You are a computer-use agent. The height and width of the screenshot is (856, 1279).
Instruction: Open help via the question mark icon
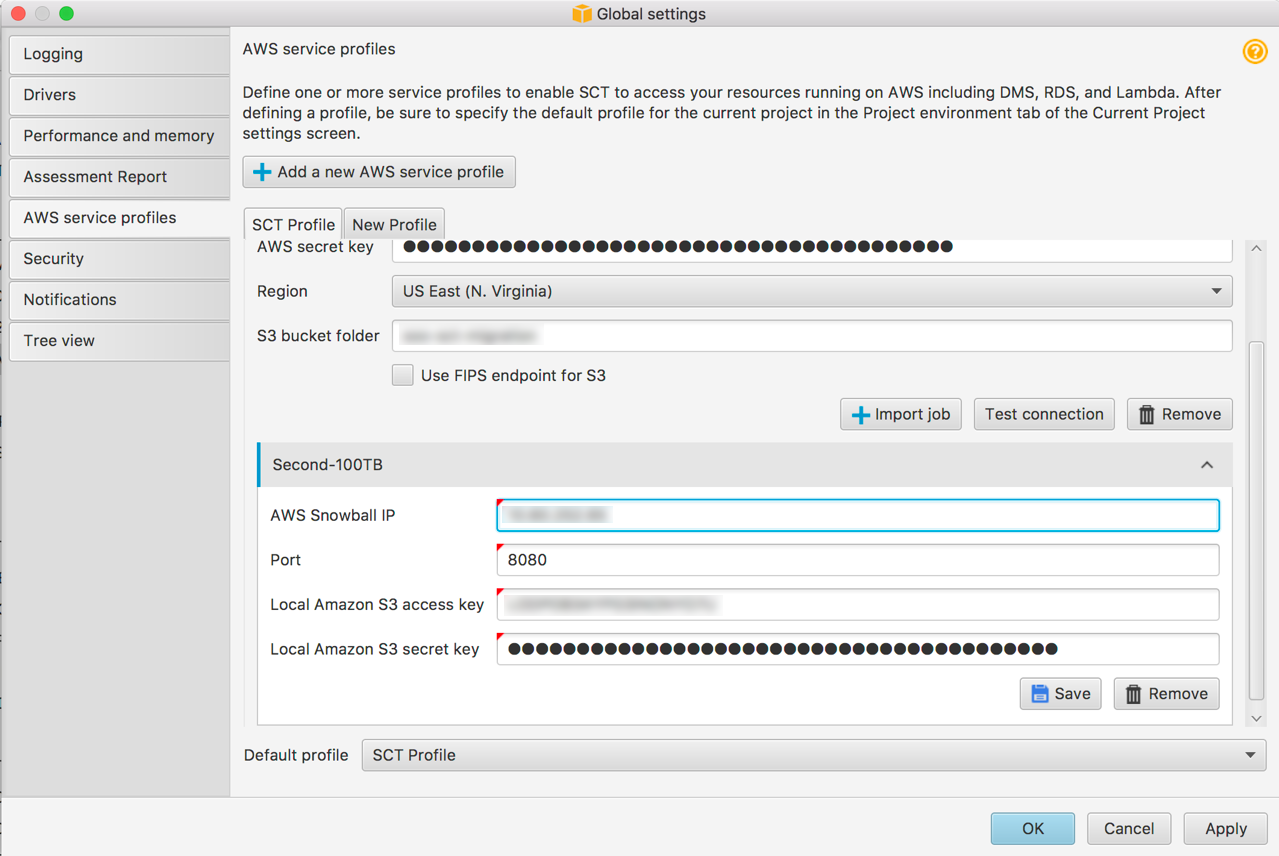[1255, 51]
